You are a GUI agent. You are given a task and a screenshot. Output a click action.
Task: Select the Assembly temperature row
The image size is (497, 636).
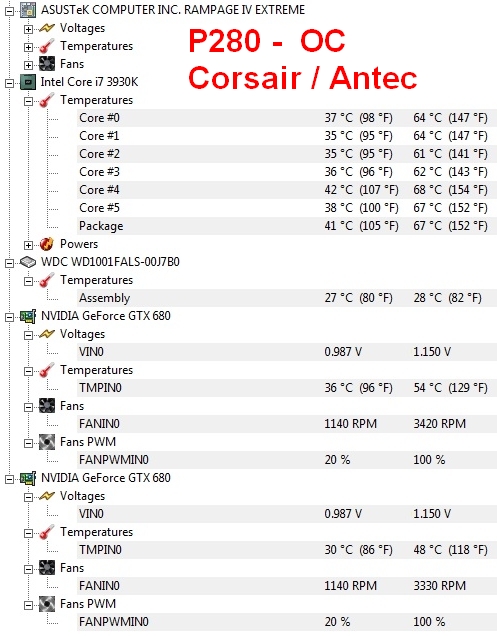287,298
